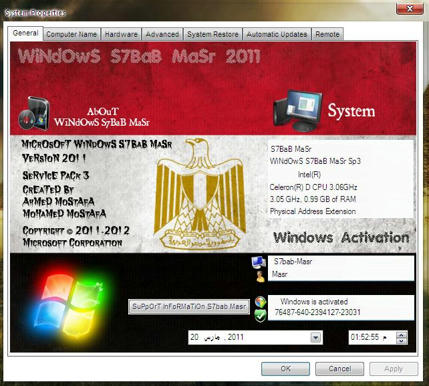The width and height of the screenshot is (429, 386).
Task: Click the computer monitor System icon
Action: (x=298, y=111)
